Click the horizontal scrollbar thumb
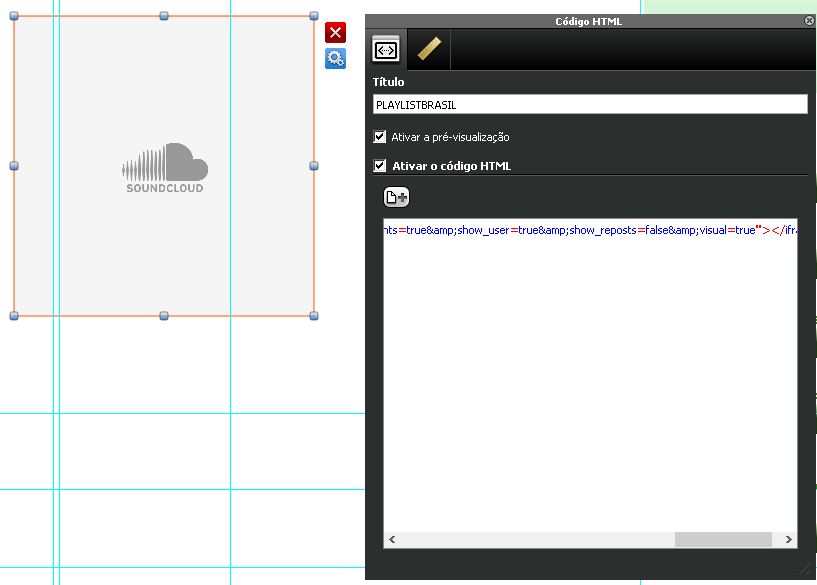The image size is (817, 585). 723,540
